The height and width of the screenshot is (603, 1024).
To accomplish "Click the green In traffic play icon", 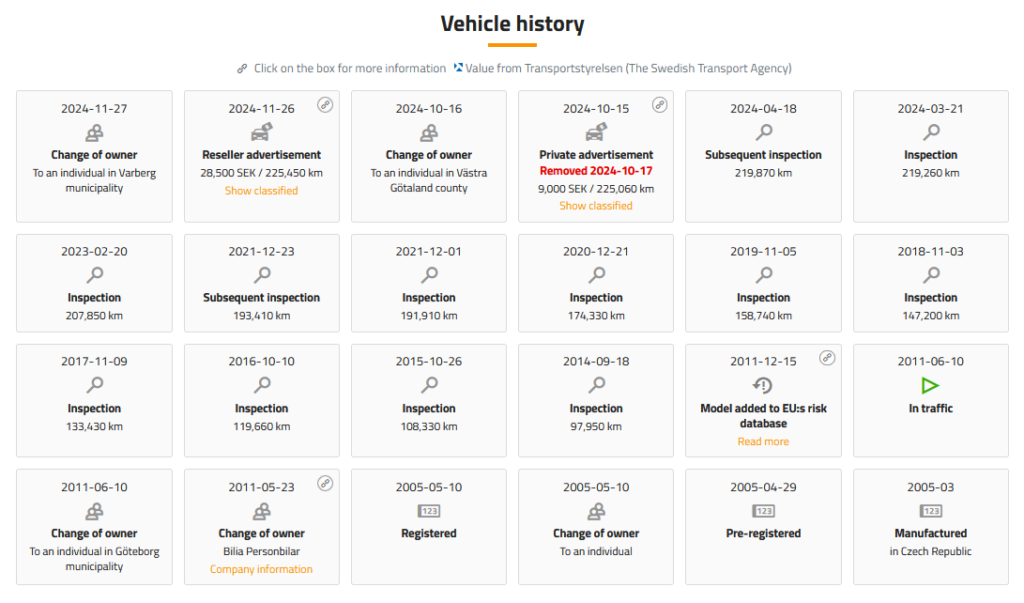I will pyautogui.click(x=930, y=385).
